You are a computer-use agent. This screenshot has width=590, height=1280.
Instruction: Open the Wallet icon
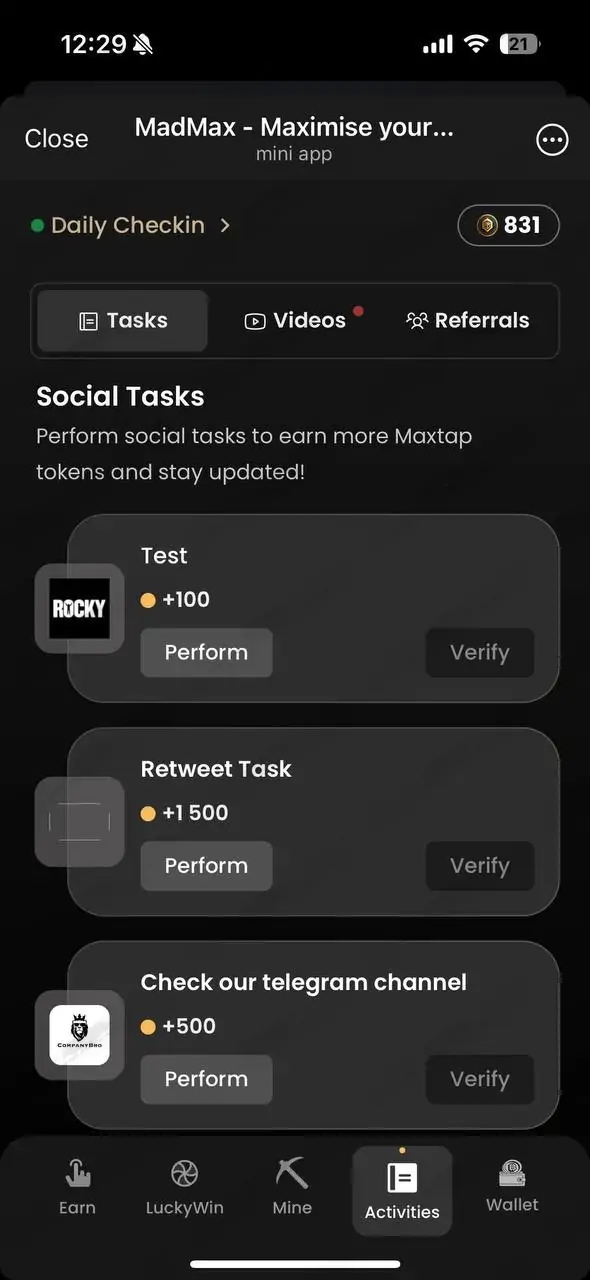click(512, 1173)
